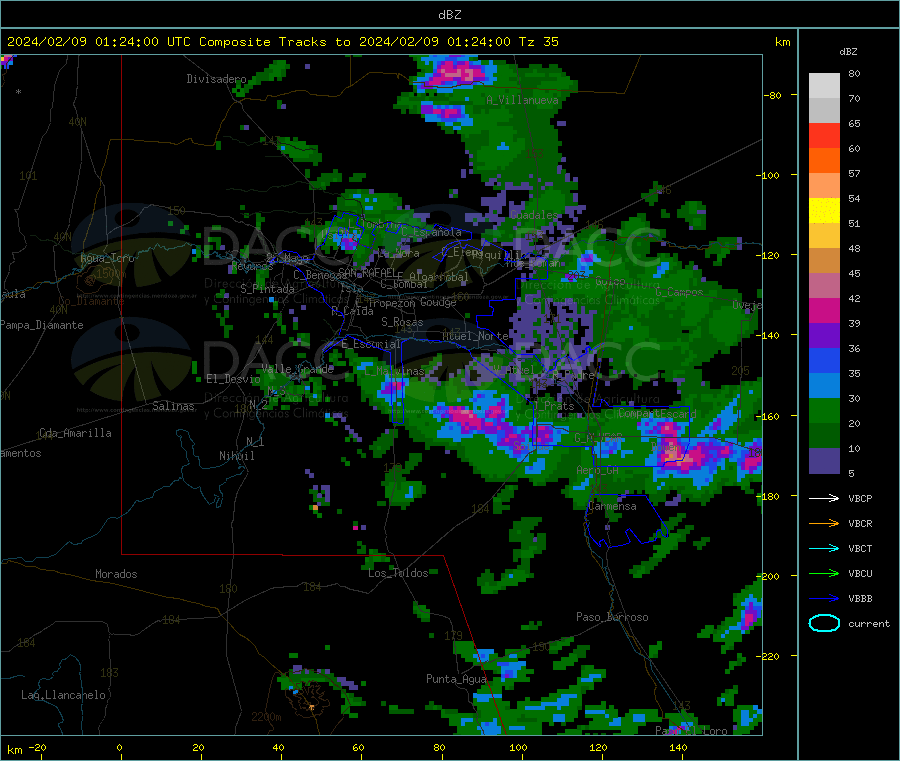900x761 pixels.
Task: Click the 'Los_Toldos' map label
Action: [x=398, y=573]
